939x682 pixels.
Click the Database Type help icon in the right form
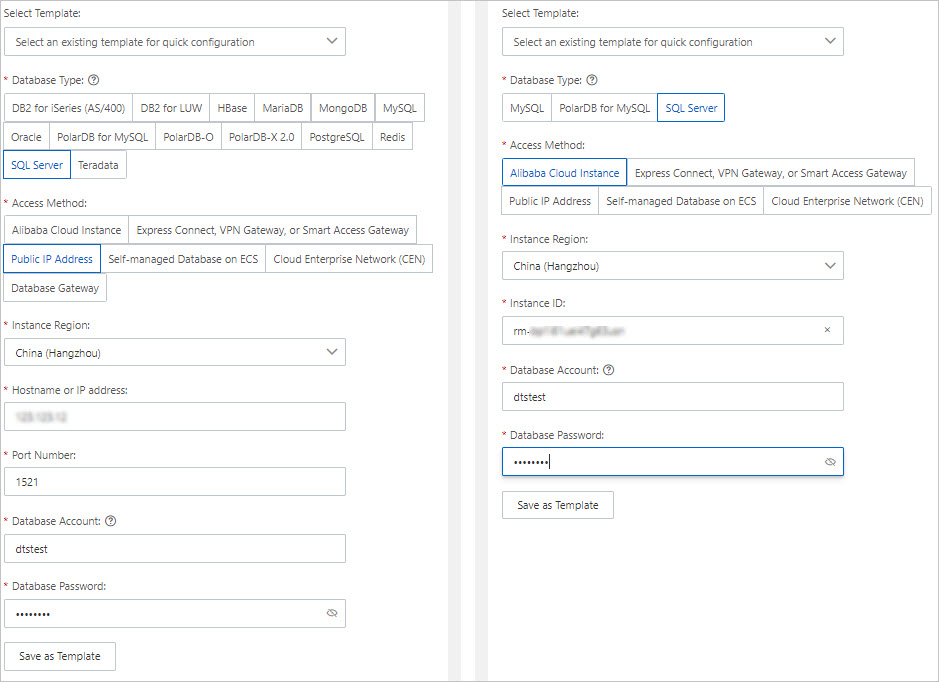pos(592,80)
